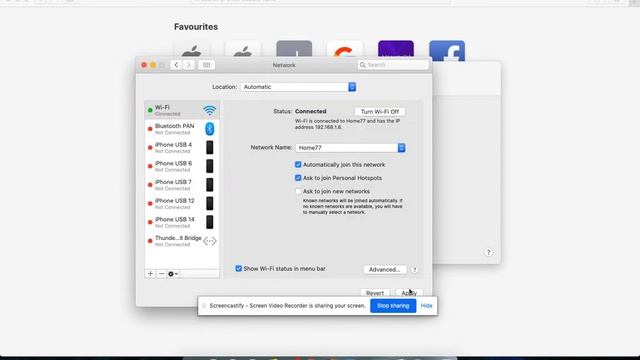This screenshot has height=360, width=640.
Task: Hide the Screencastify sharing bar
Action: click(x=427, y=306)
